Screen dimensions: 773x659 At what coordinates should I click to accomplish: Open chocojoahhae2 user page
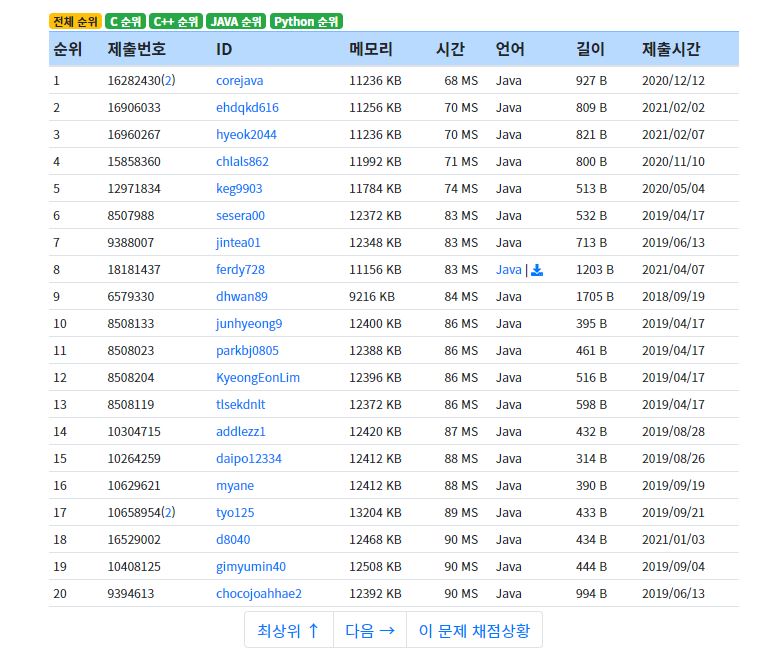point(259,594)
